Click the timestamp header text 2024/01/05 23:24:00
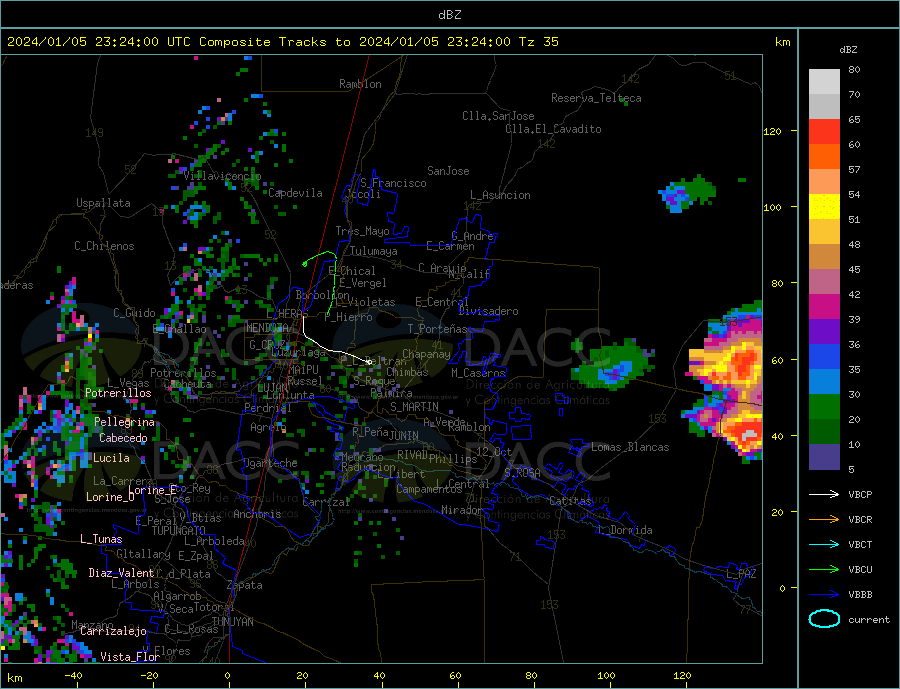The image size is (900, 689). (83, 42)
